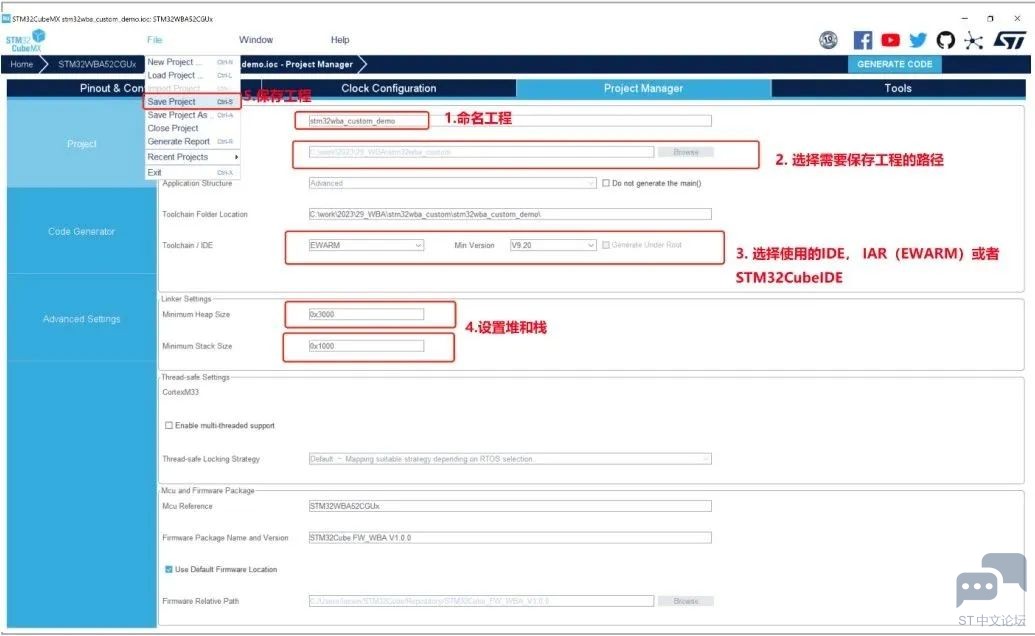Switch to Project Manager tab
Screen dimensions: 1035x636
pos(643,88)
